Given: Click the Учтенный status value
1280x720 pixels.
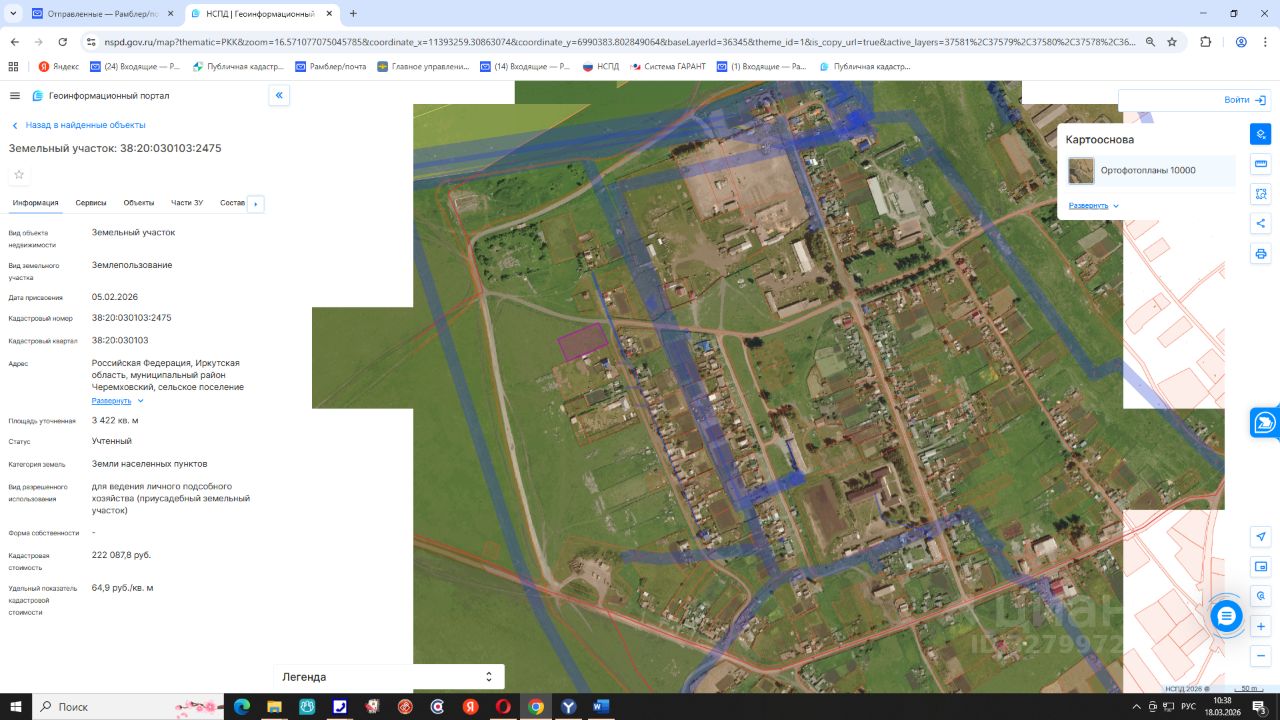Looking at the screenshot, I should coord(111,441).
